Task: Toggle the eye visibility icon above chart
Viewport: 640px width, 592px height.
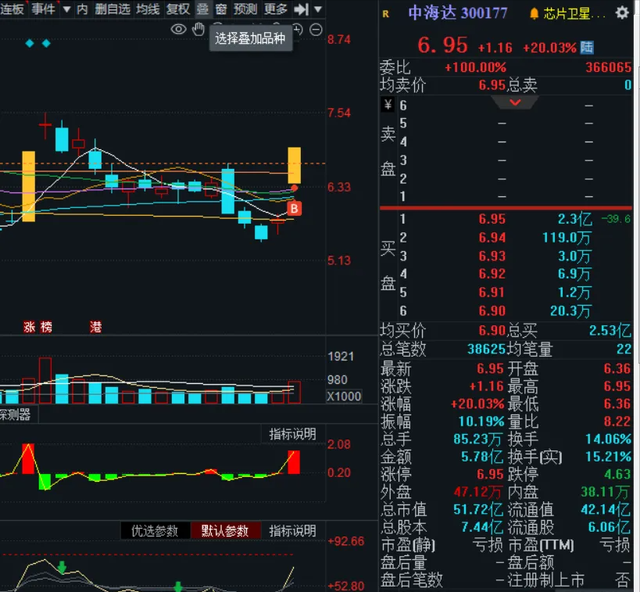Action: point(178,29)
